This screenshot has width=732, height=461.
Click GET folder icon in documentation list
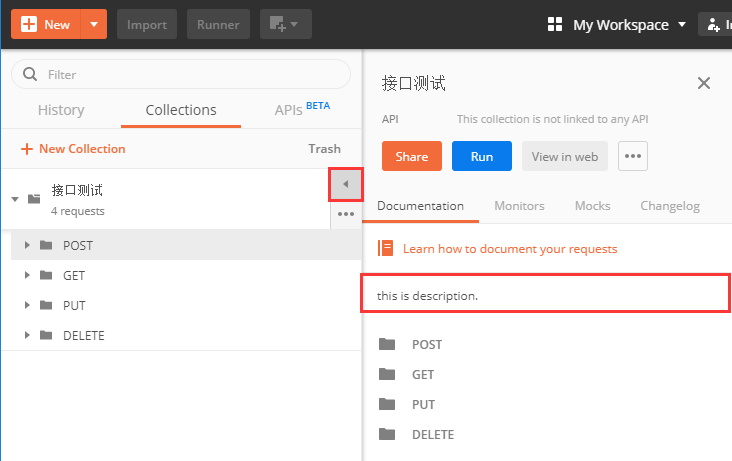387,374
